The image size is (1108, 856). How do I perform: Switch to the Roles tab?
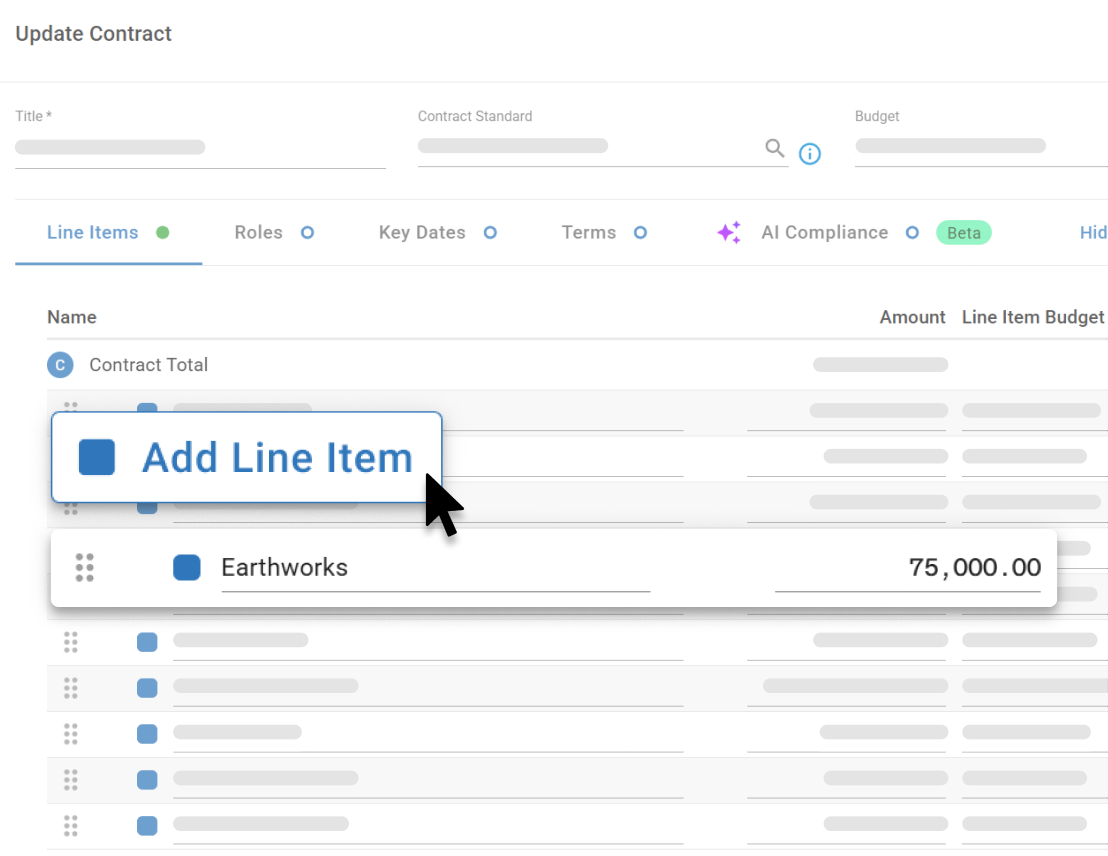point(258,232)
